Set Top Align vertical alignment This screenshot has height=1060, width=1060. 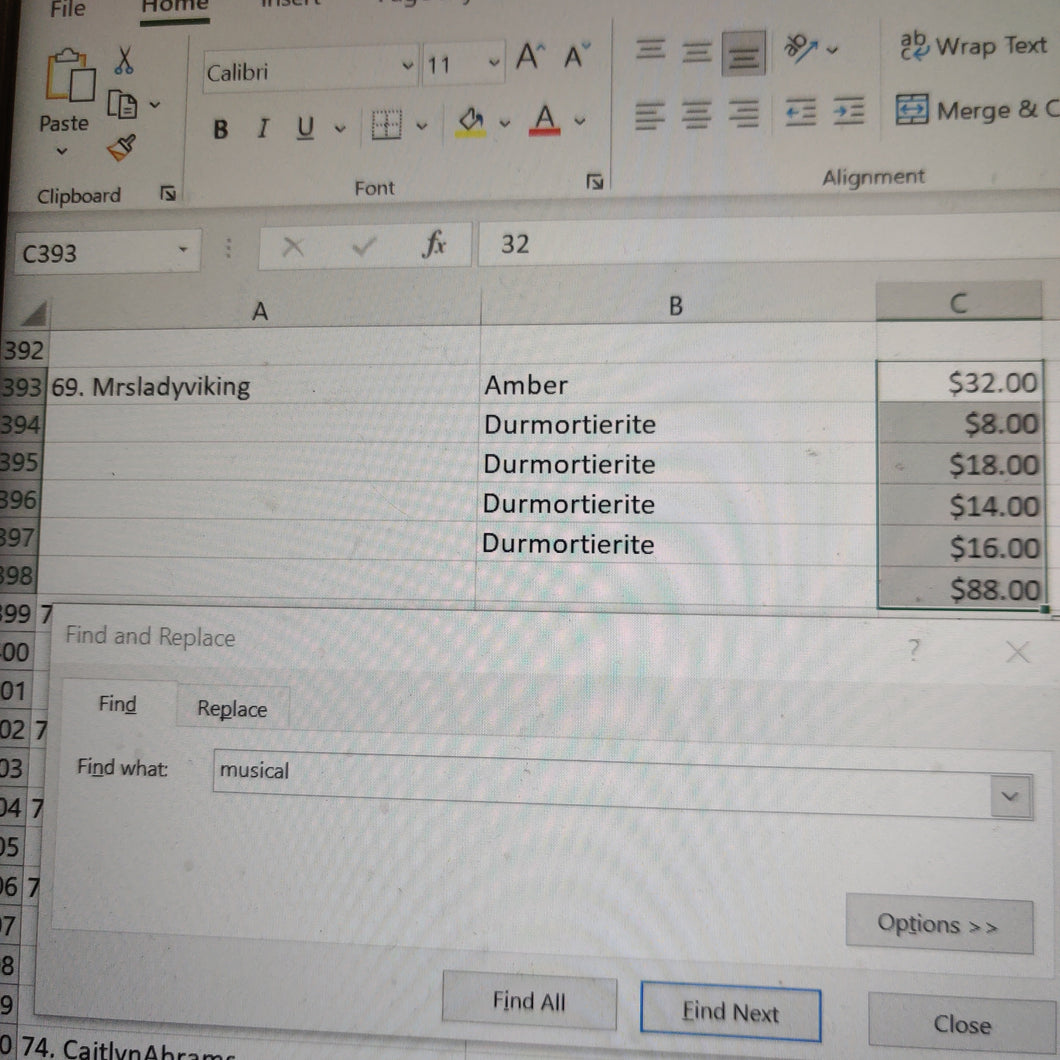click(650, 49)
